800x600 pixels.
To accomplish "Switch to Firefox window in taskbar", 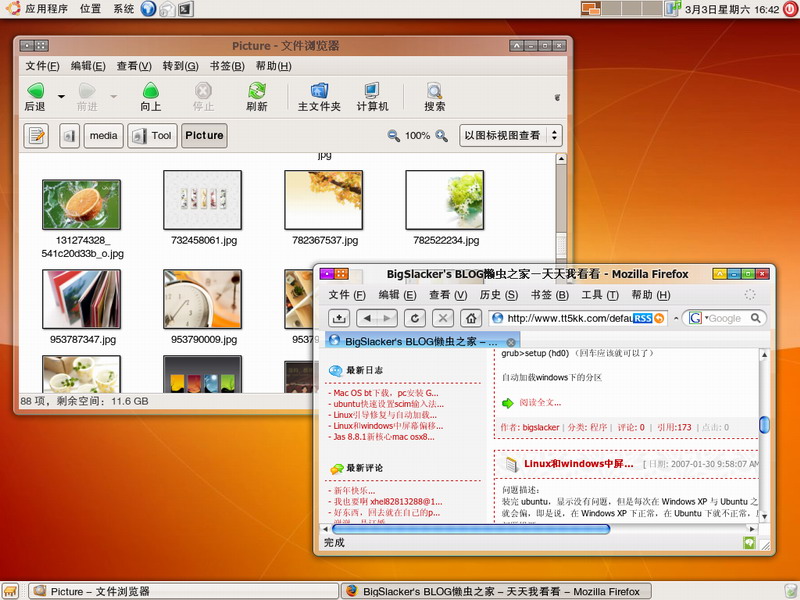I will coord(496,591).
